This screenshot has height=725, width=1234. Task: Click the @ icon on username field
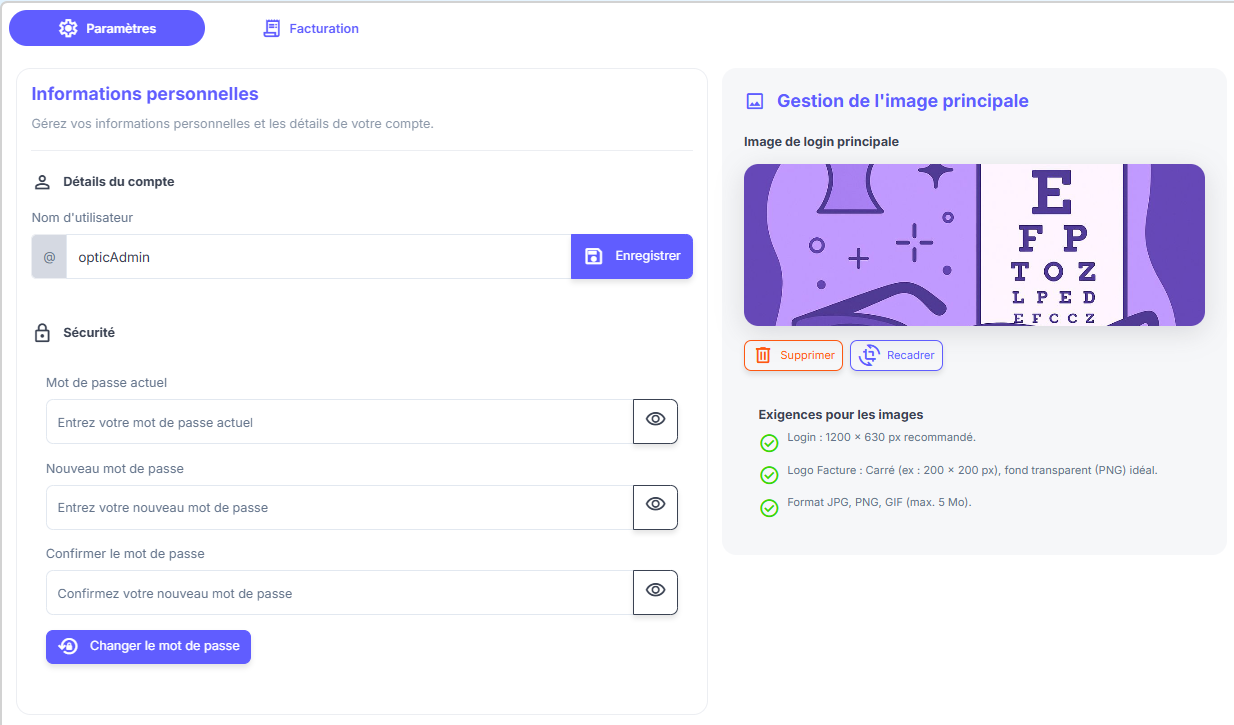click(49, 256)
